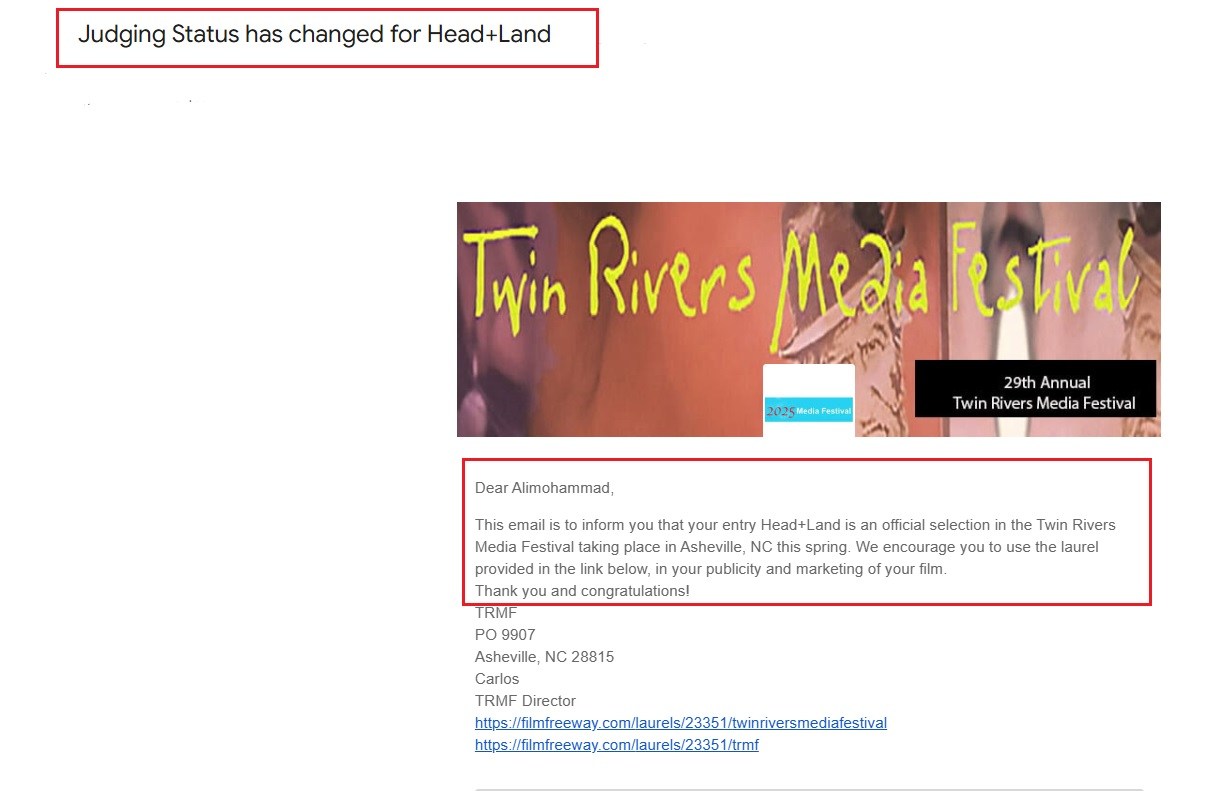Click the name Carlos in signature

click(x=497, y=679)
